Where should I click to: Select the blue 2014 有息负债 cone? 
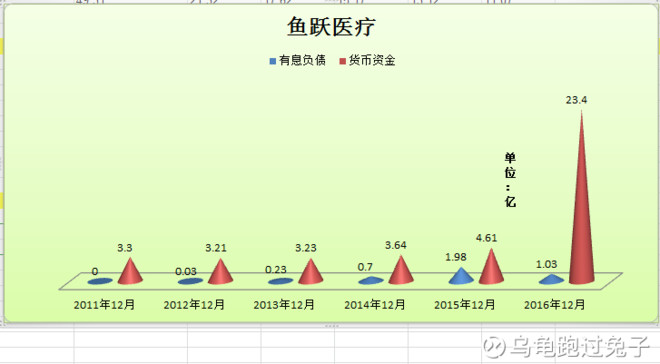tap(371, 281)
